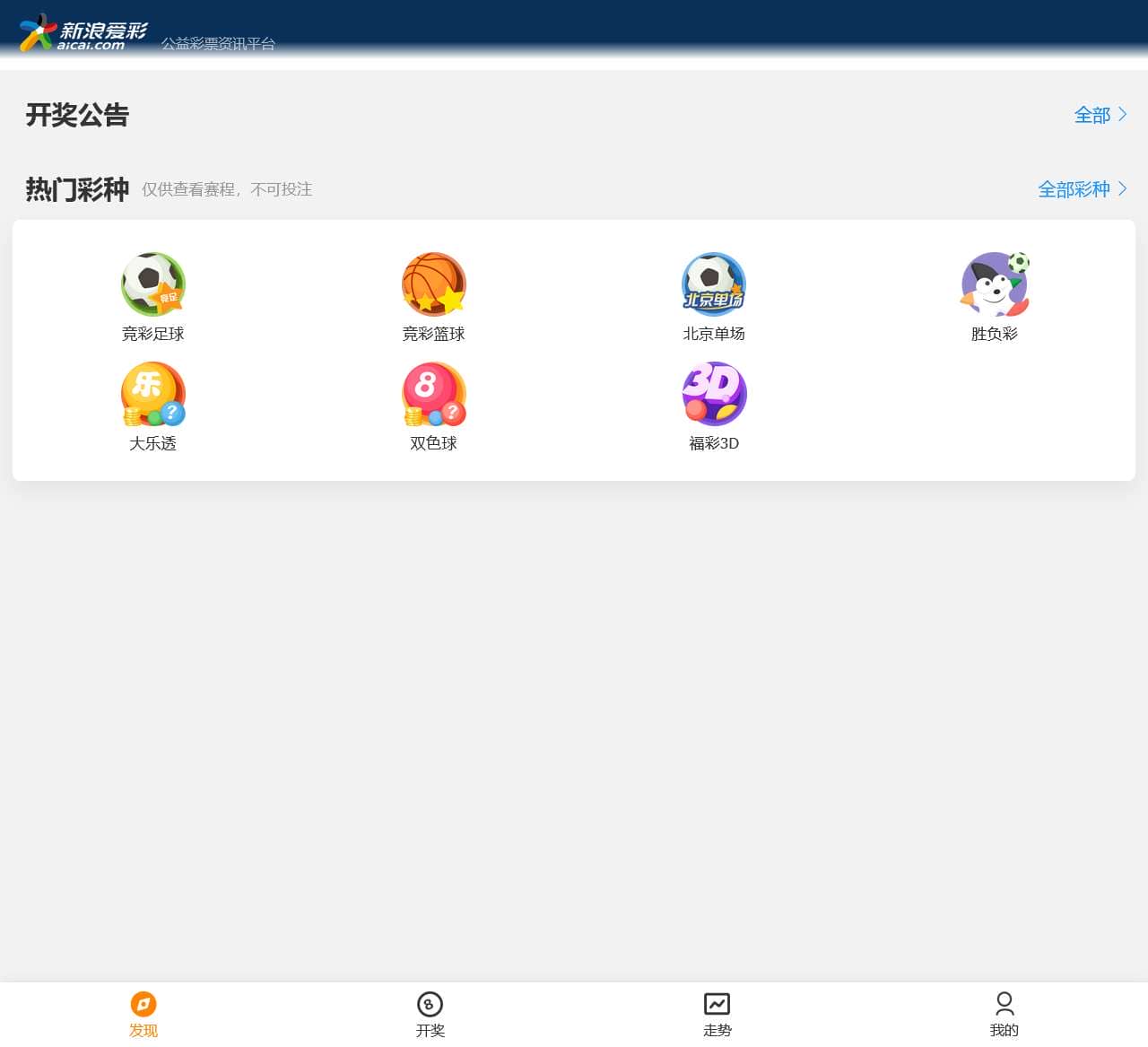The image size is (1148, 1047).
Task: Select the 大乐透 lottery icon
Action: [x=153, y=393]
